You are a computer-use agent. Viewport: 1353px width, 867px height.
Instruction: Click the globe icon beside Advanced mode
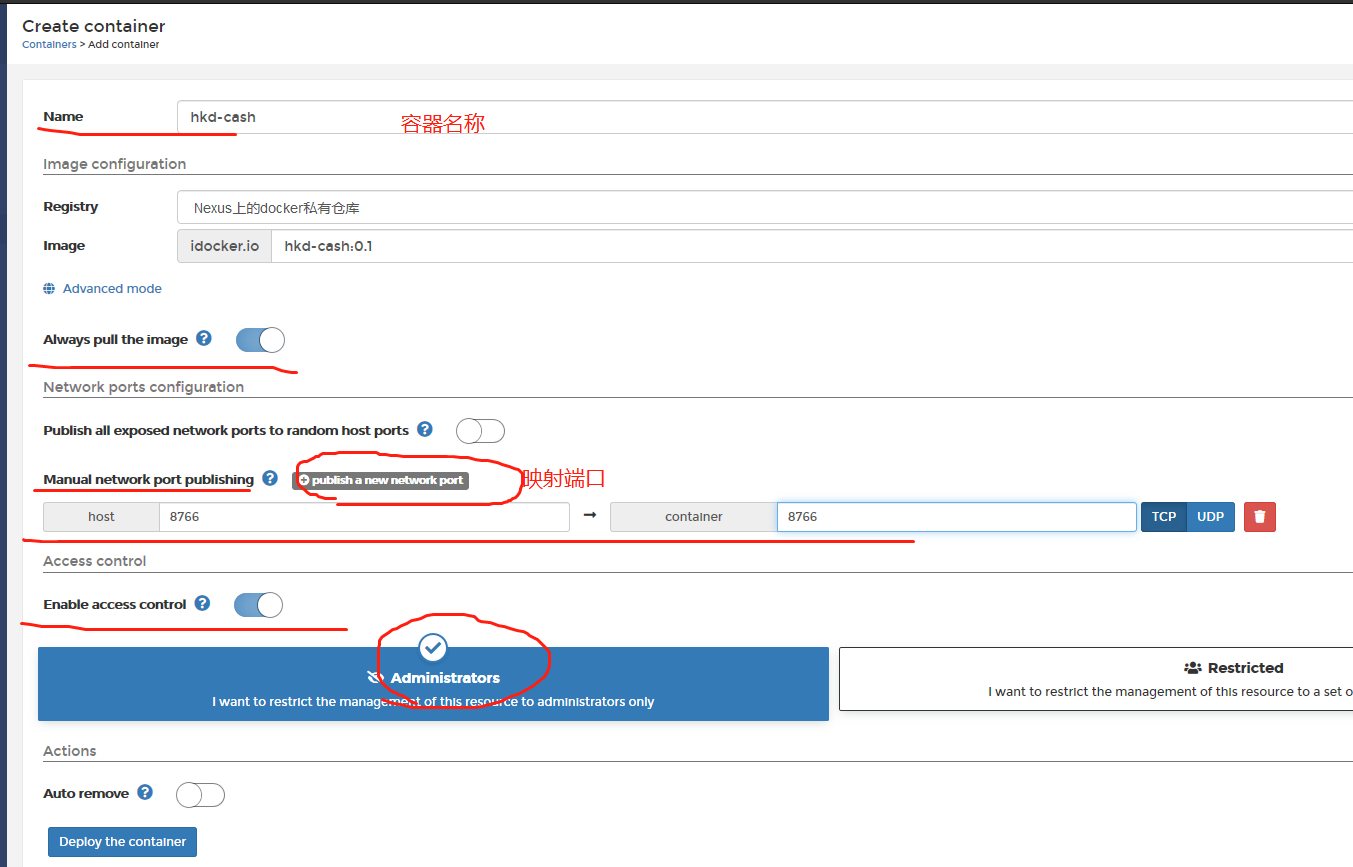click(x=49, y=288)
